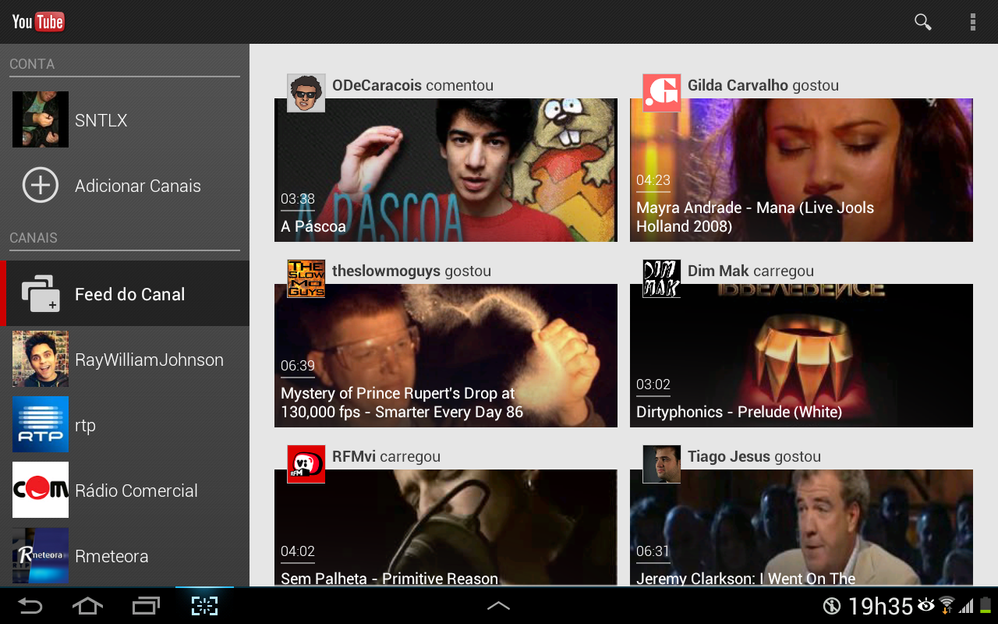Tap the RTP channel logo icon
The height and width of the screenshot is (624, 998).
tap(41, 425)
